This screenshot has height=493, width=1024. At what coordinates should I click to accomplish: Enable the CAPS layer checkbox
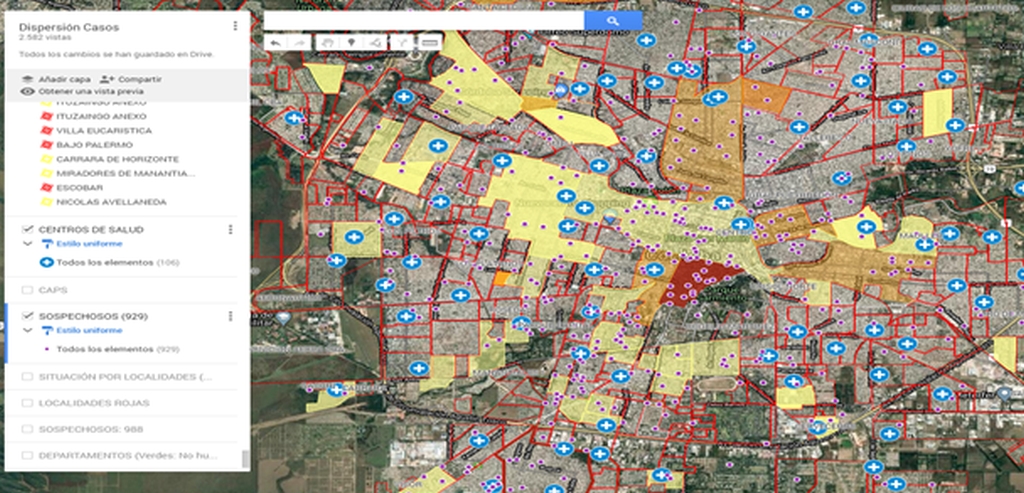[x=27, y=290]
